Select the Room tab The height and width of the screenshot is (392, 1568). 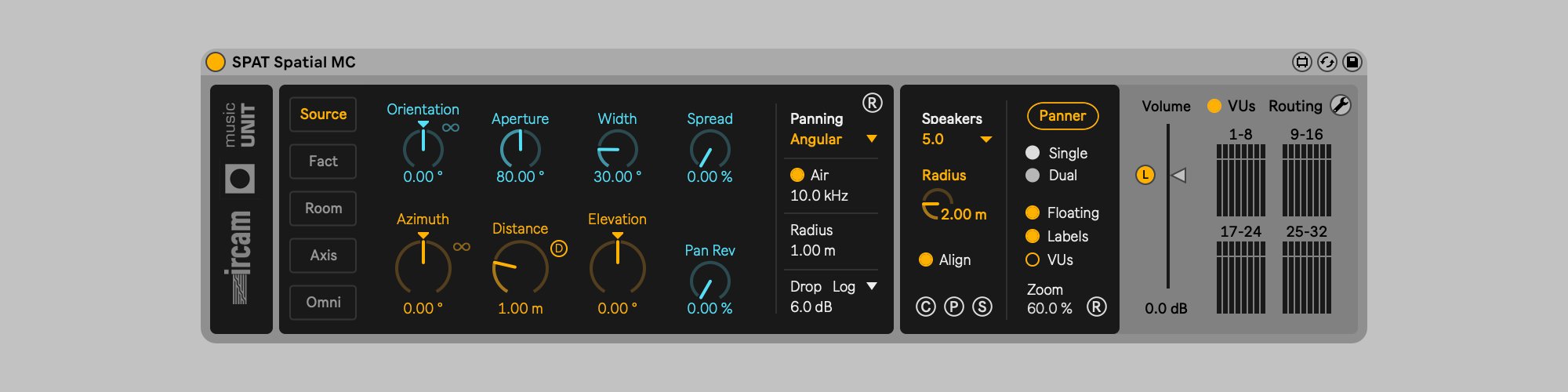tap(323, 209)
